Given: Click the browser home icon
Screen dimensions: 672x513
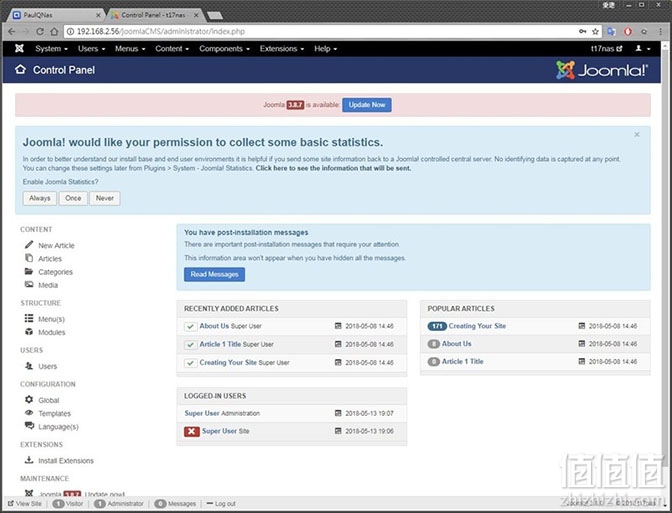Looking at the screenshot, I should click(x=54, y=31).
